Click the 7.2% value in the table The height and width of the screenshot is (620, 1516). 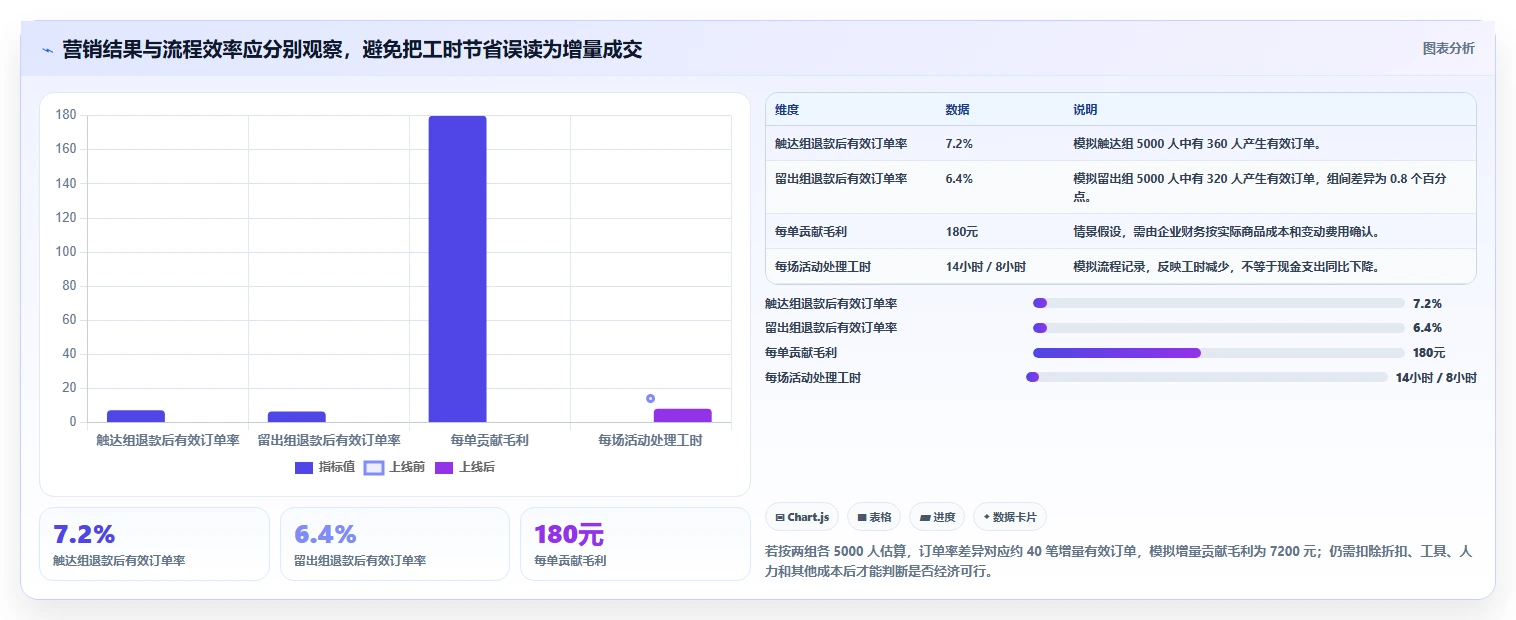coord(958,144)
